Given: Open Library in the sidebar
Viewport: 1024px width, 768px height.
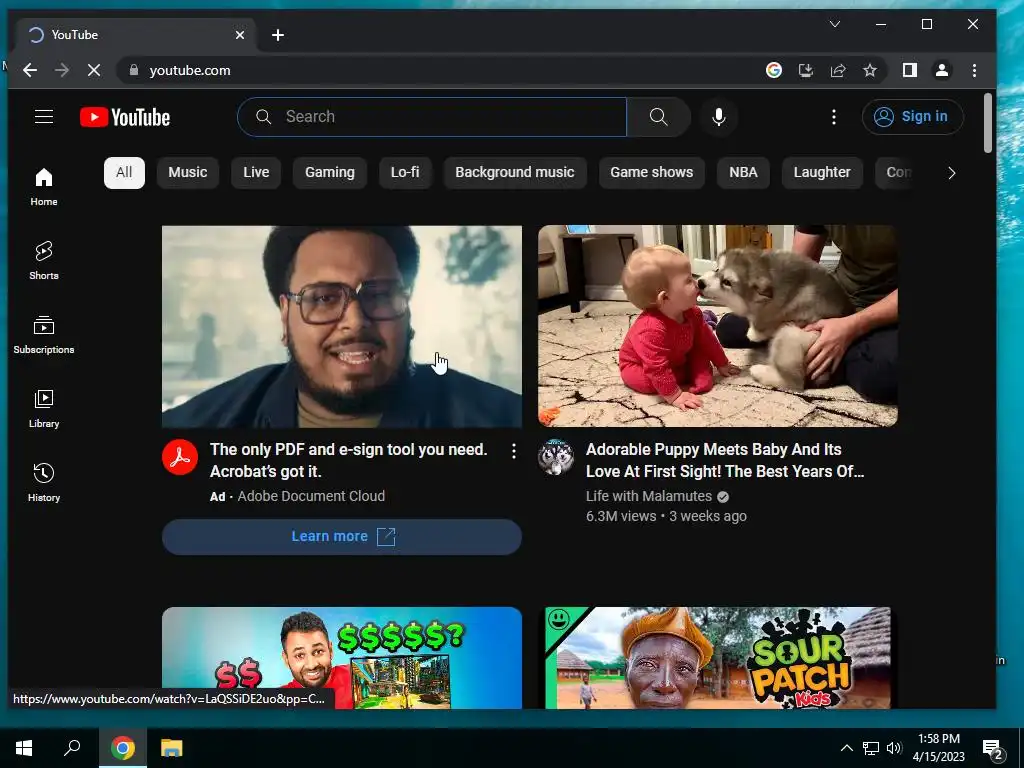Looking at the screenshot, I should coord(44,408).
